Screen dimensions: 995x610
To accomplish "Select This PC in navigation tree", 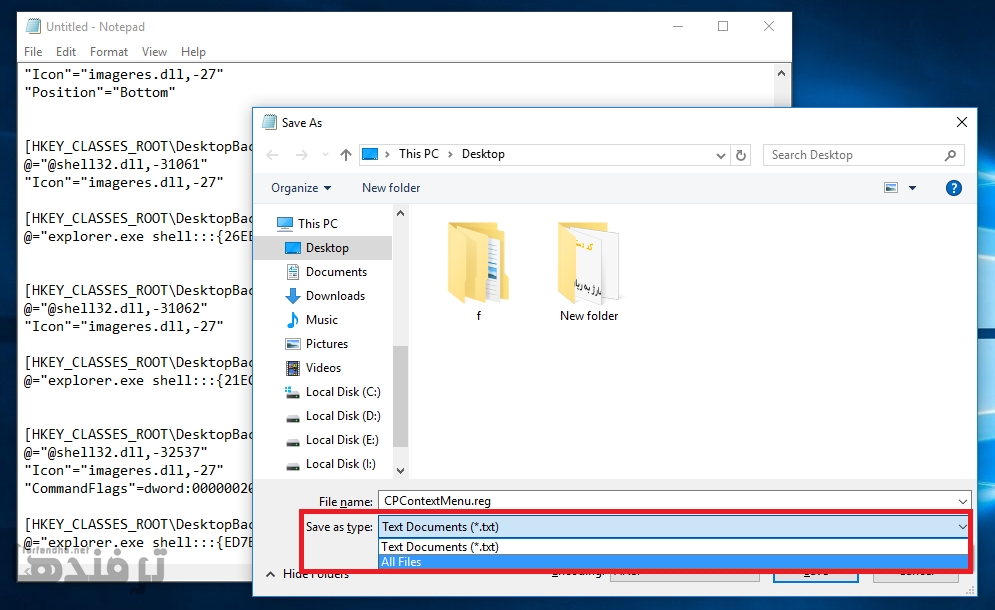I will 318,223.
